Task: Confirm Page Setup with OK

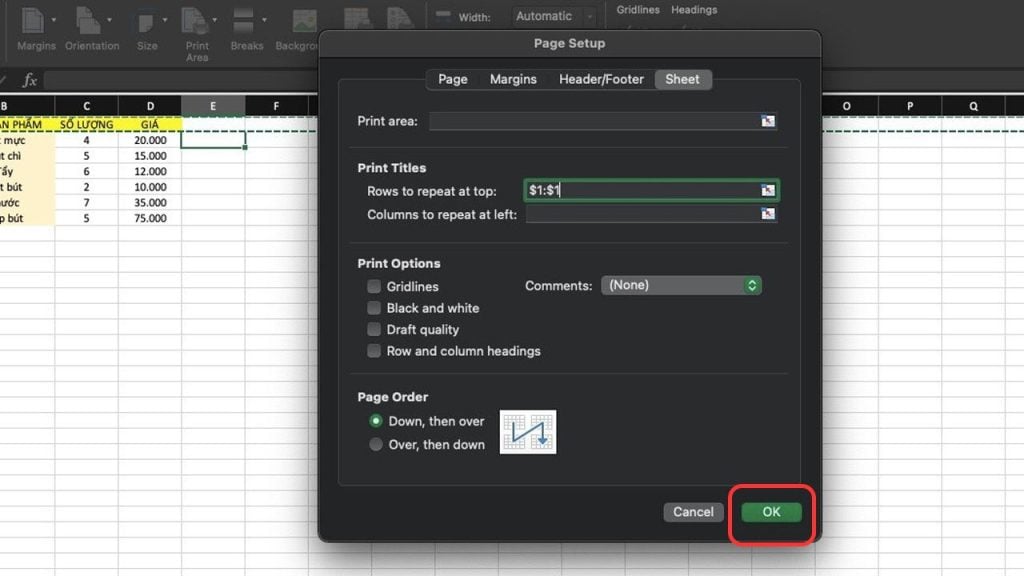Action: [x=771, y=512]
